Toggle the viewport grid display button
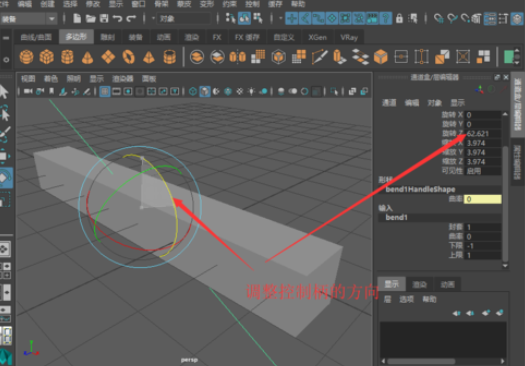525x366 pixels. [105, 91]
